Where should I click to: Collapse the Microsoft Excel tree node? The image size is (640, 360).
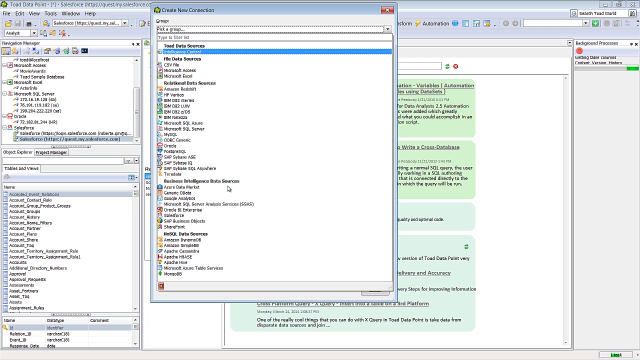click(x=4, y=82)
